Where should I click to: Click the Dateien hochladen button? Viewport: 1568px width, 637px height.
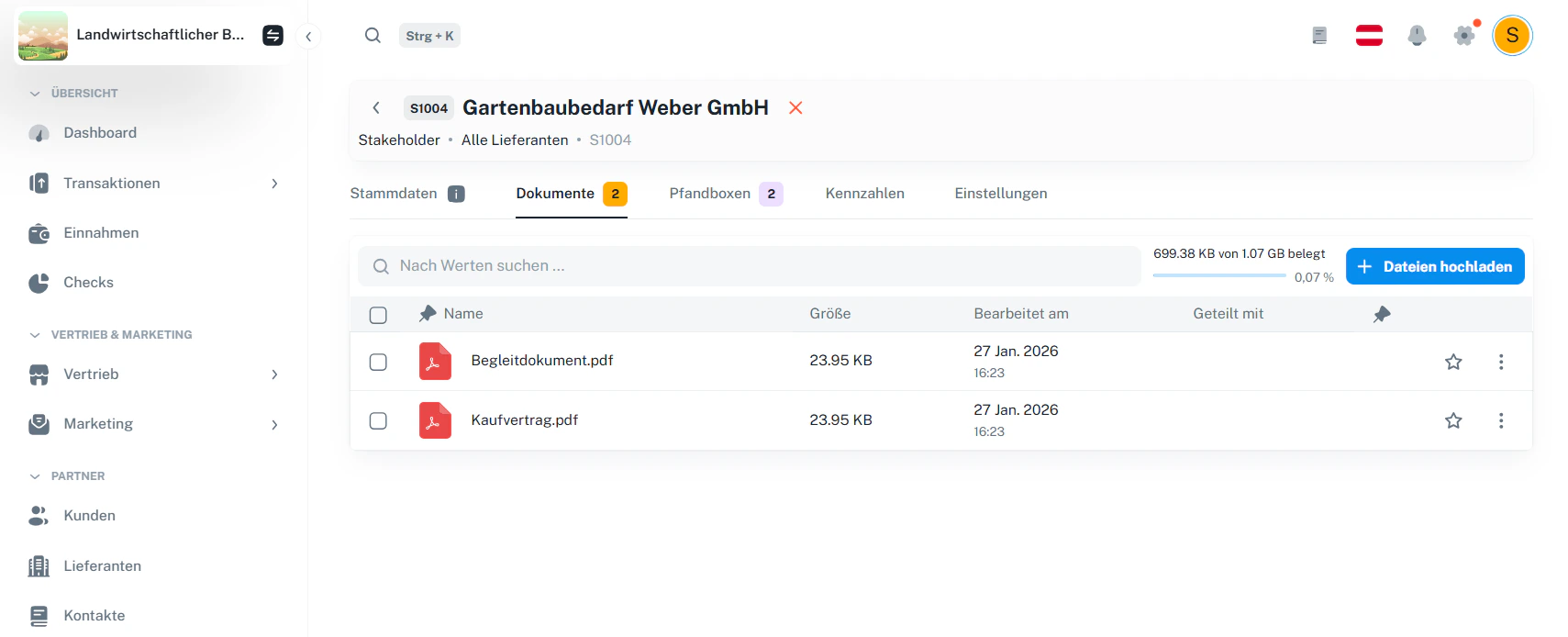tap(1435, 266)
